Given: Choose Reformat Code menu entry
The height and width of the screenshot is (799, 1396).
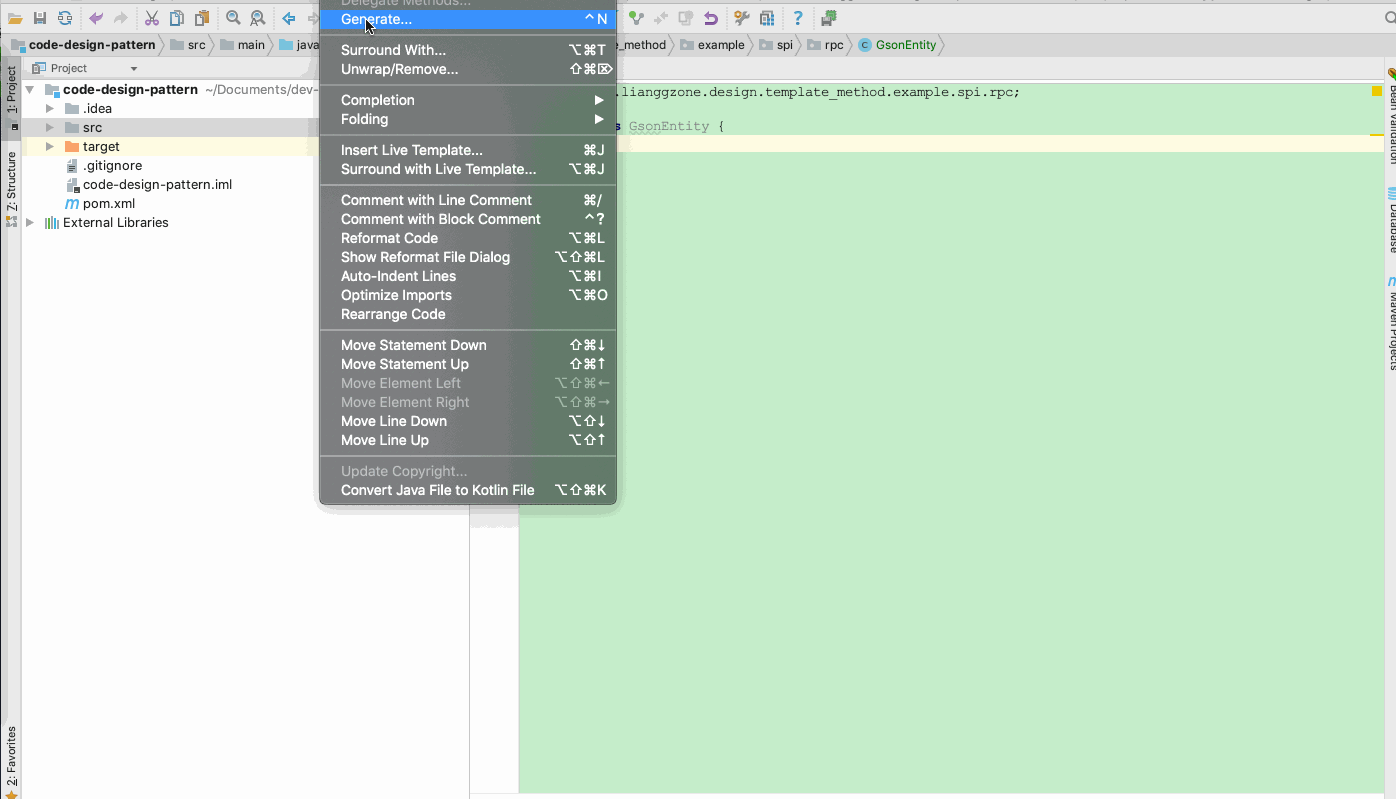Looking at the screenshot, I should coord(389,238).
